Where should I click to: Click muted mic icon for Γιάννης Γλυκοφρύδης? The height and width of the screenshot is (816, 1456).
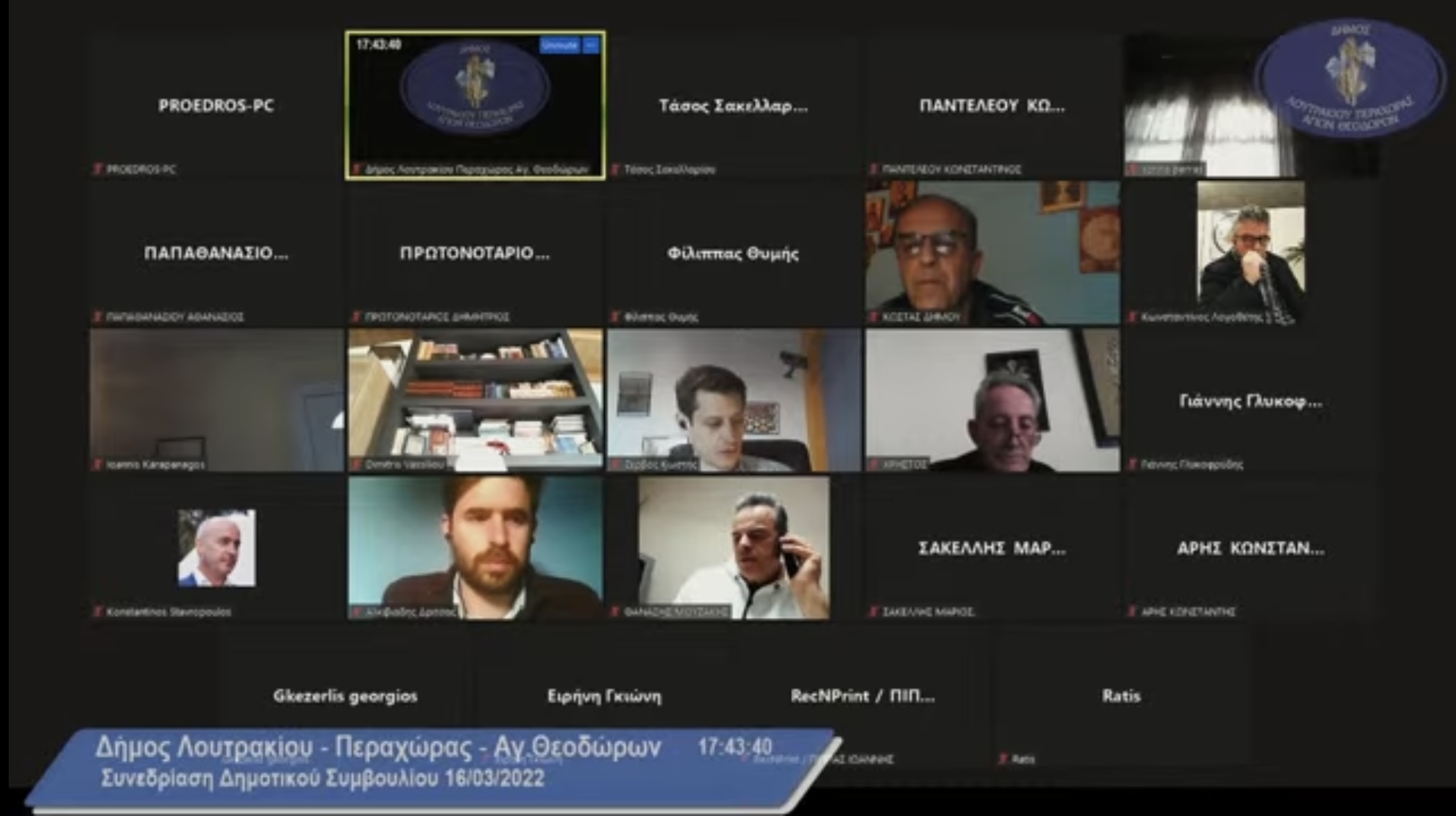(x=1132, y=464)
